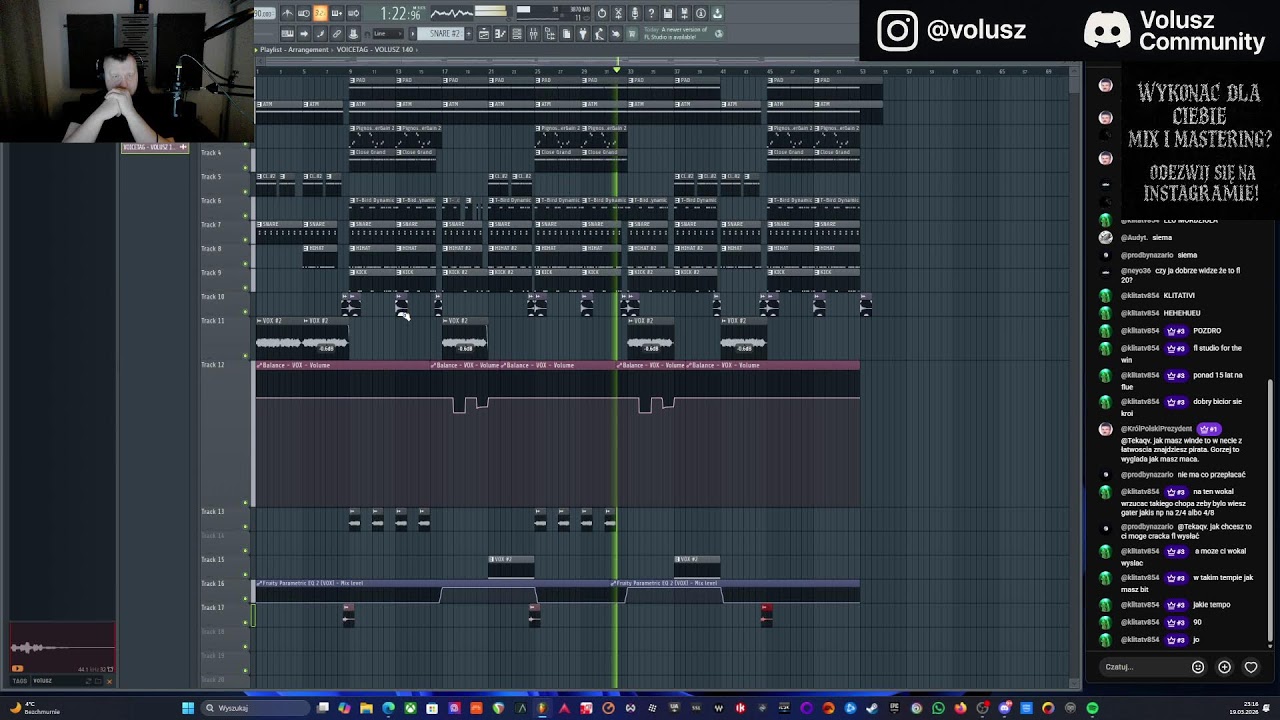The image size is (1280, 720).
Task: Open Spotify from the taskbar
Action: [1092, 708]
